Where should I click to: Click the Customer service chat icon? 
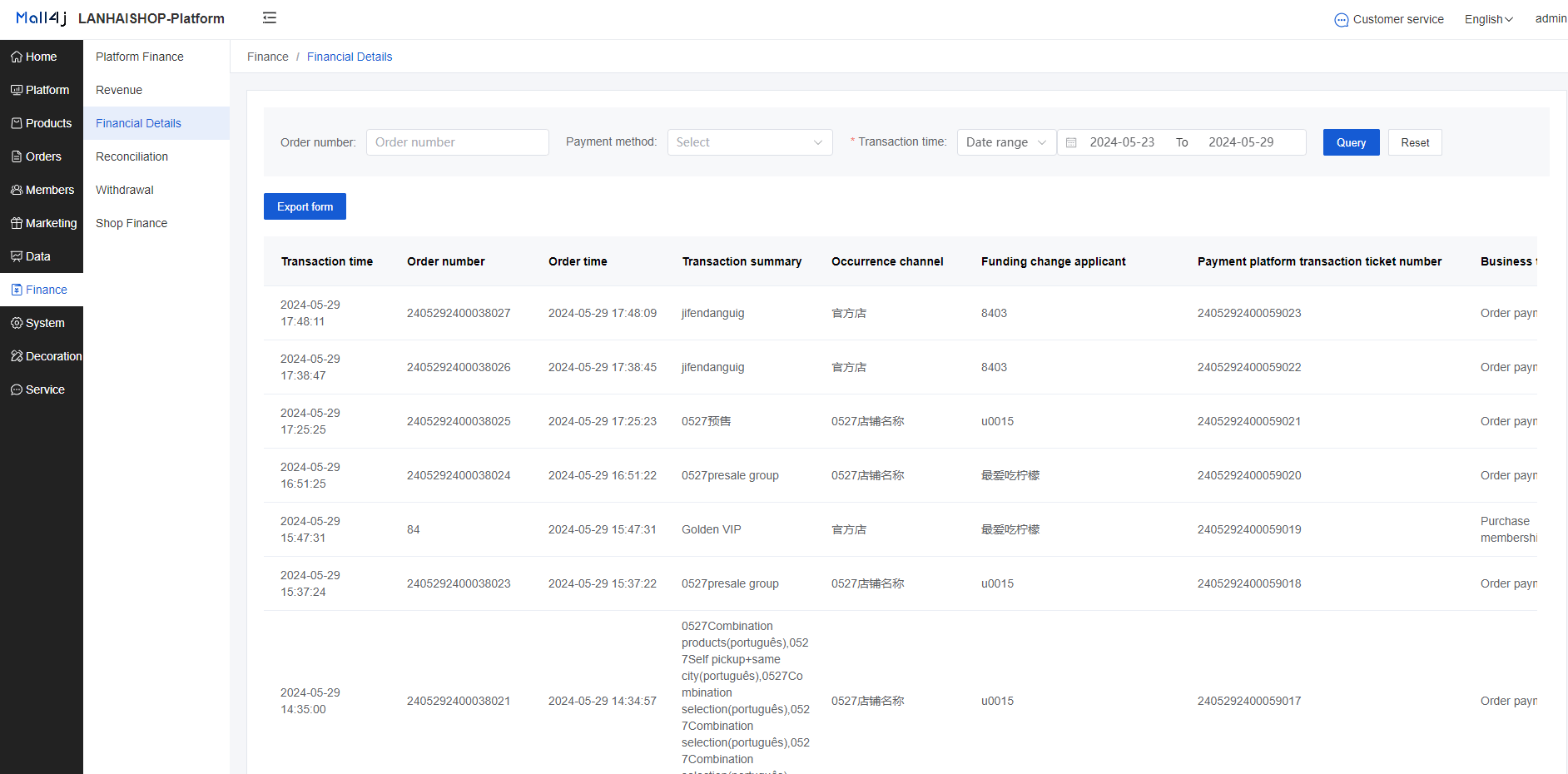click(1341, 20)
